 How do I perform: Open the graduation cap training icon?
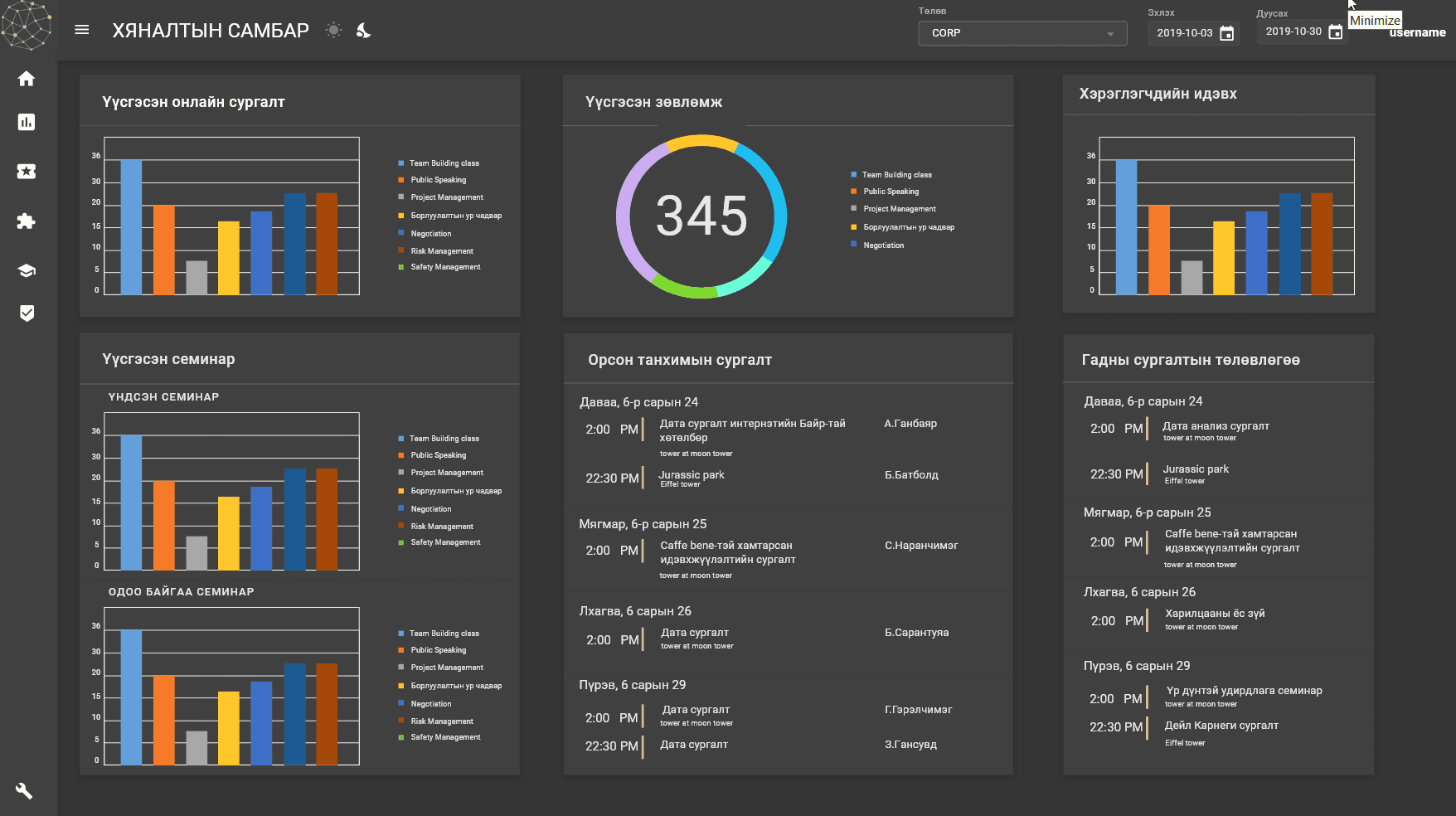[x=27, y=270]
